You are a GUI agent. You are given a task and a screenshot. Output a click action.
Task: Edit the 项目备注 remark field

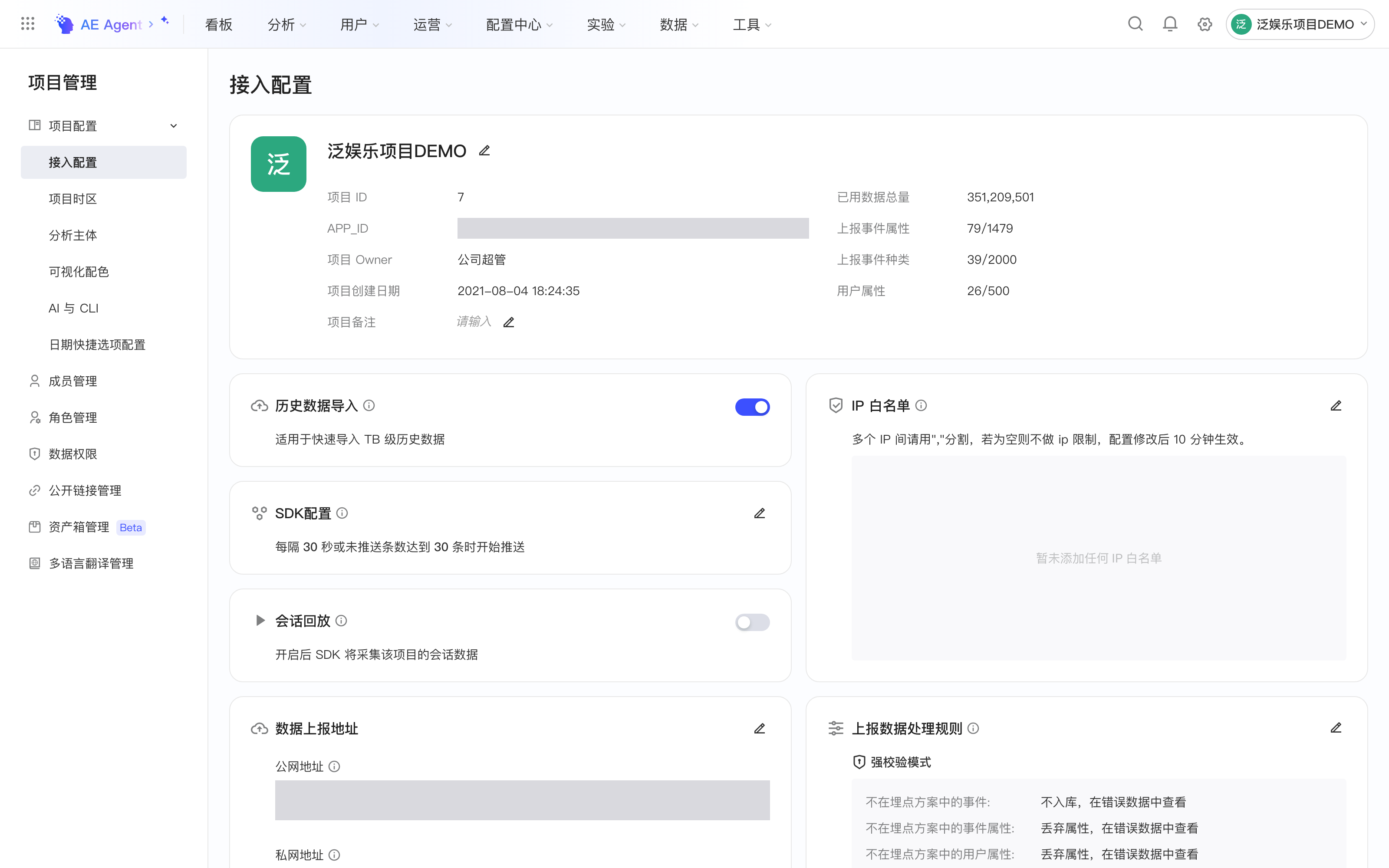point(509,322)
